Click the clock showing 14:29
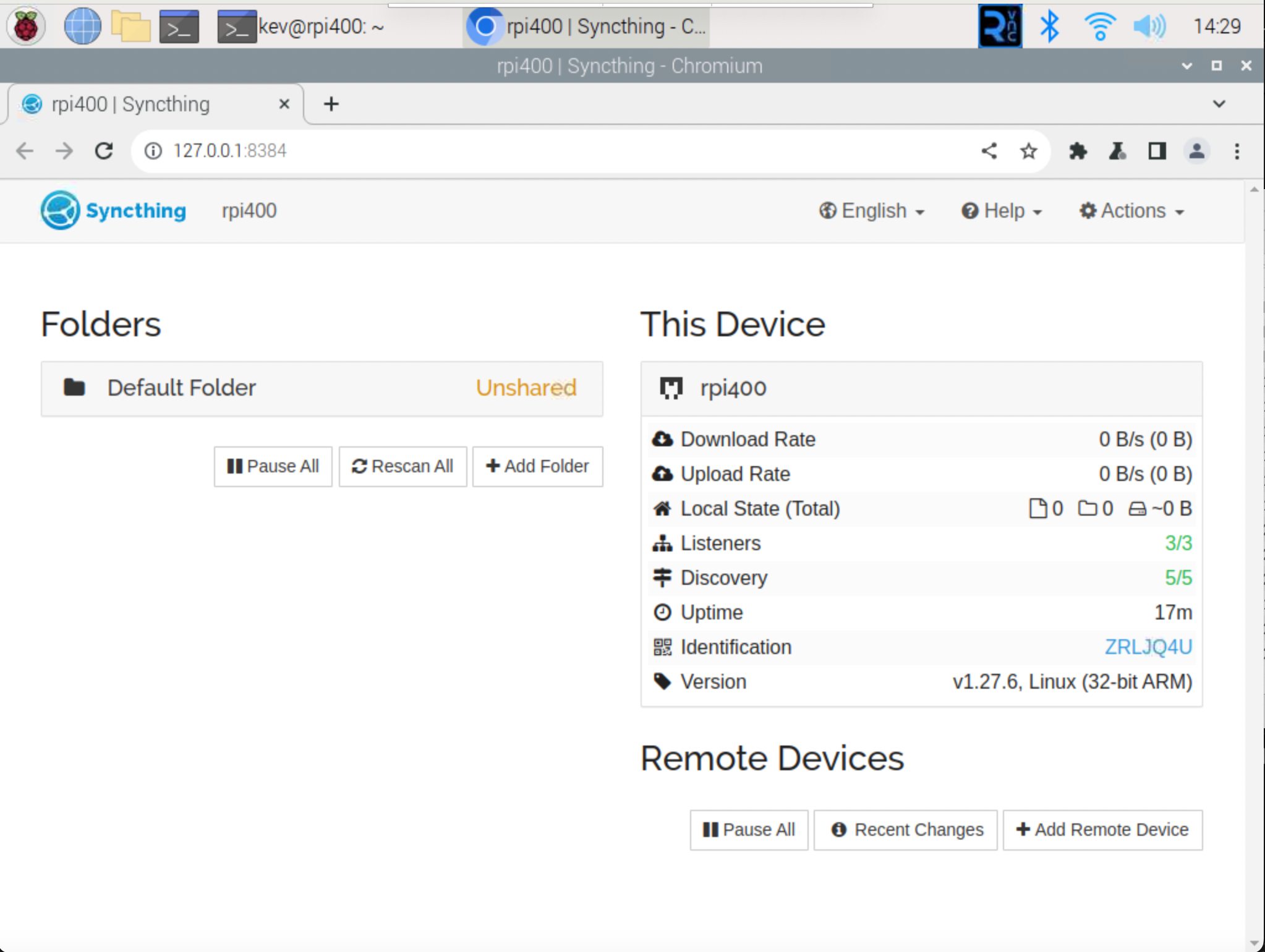Image resolution: width=1265 pixels, height=952 pixels. click(1217, 26)
